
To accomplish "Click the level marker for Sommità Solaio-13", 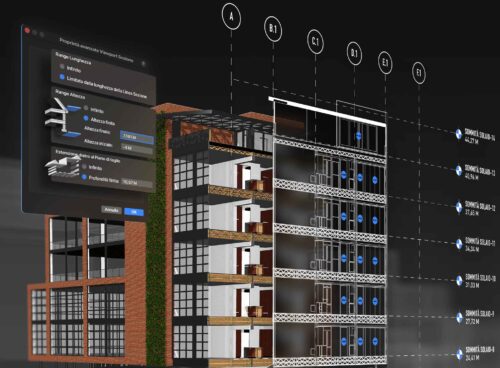I will tap(459, 170).
